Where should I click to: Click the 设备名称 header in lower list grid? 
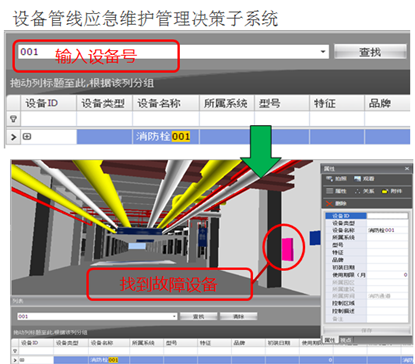point(109,343)
